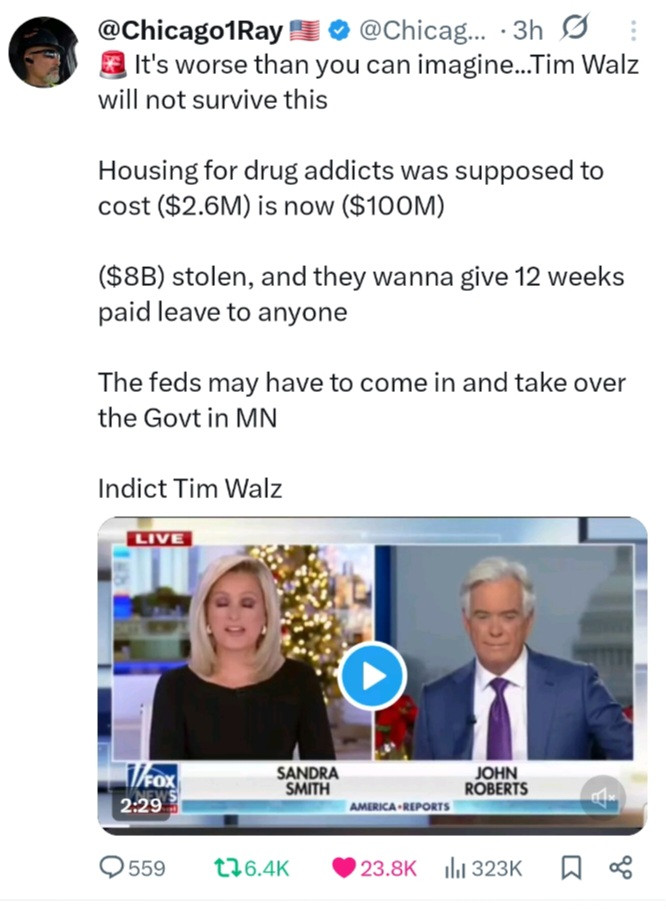Click the American flag emoji in name

click(304, 31)
